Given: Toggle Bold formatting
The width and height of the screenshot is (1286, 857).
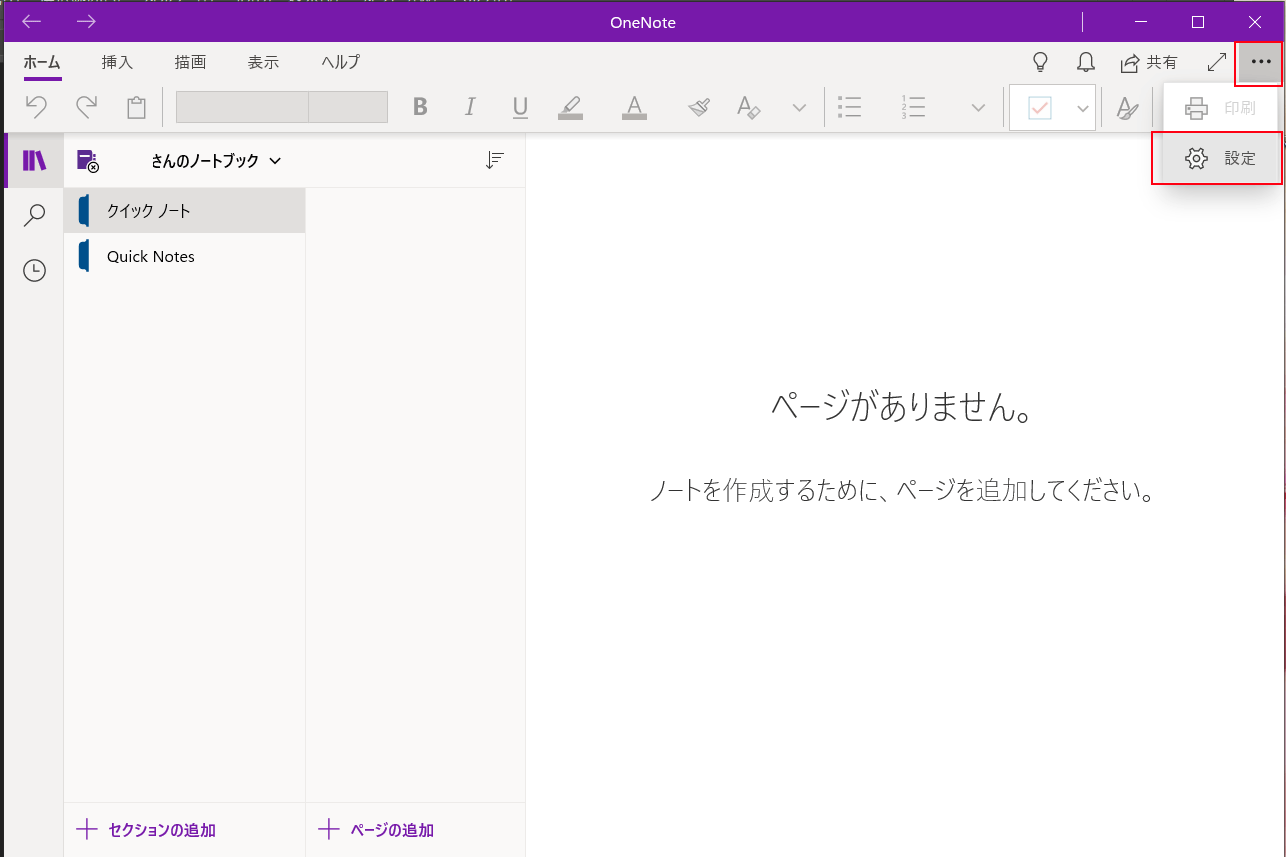Looking at the screenshot, I should pyautogui.click(x=420, y=107).
